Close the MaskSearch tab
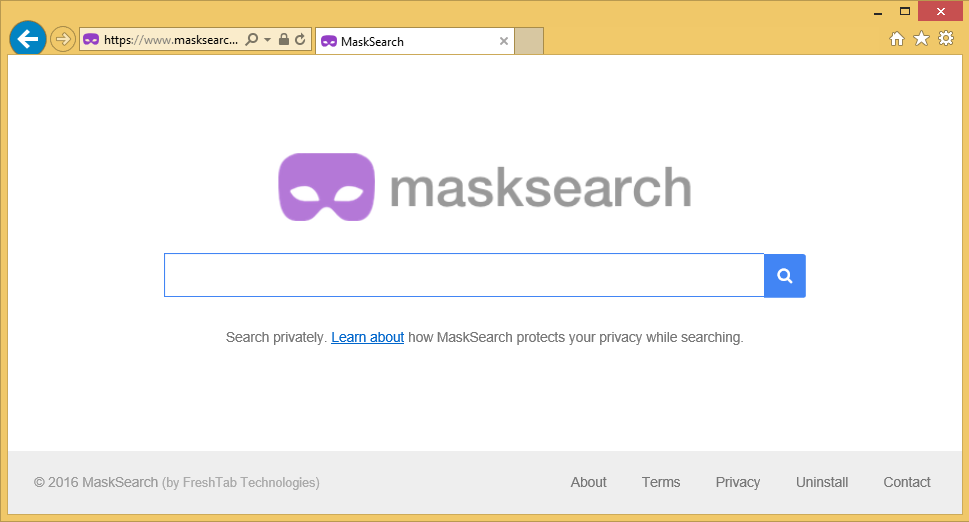 504,41
